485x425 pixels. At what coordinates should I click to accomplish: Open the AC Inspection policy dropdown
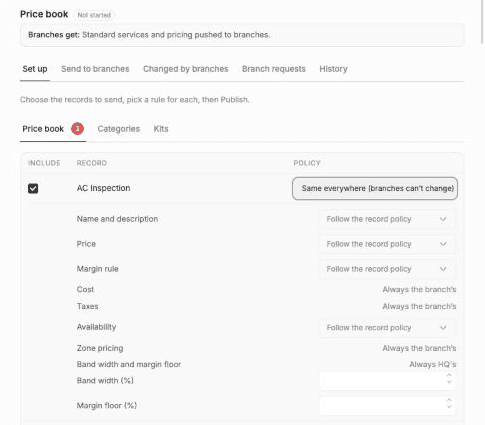[375, 188]
